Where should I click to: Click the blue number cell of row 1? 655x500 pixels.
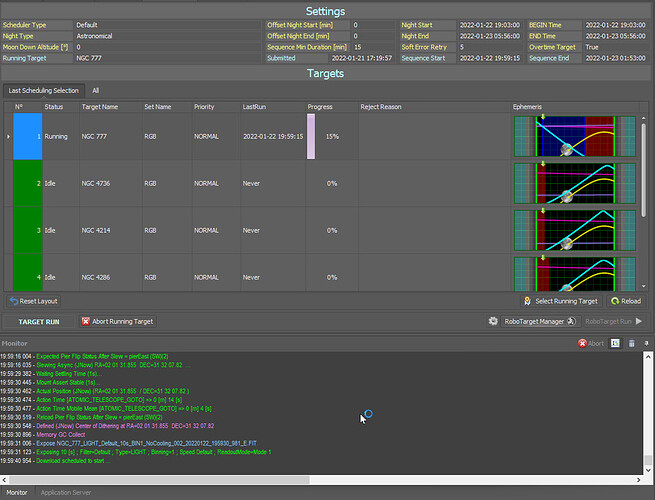tap(28, 137)
